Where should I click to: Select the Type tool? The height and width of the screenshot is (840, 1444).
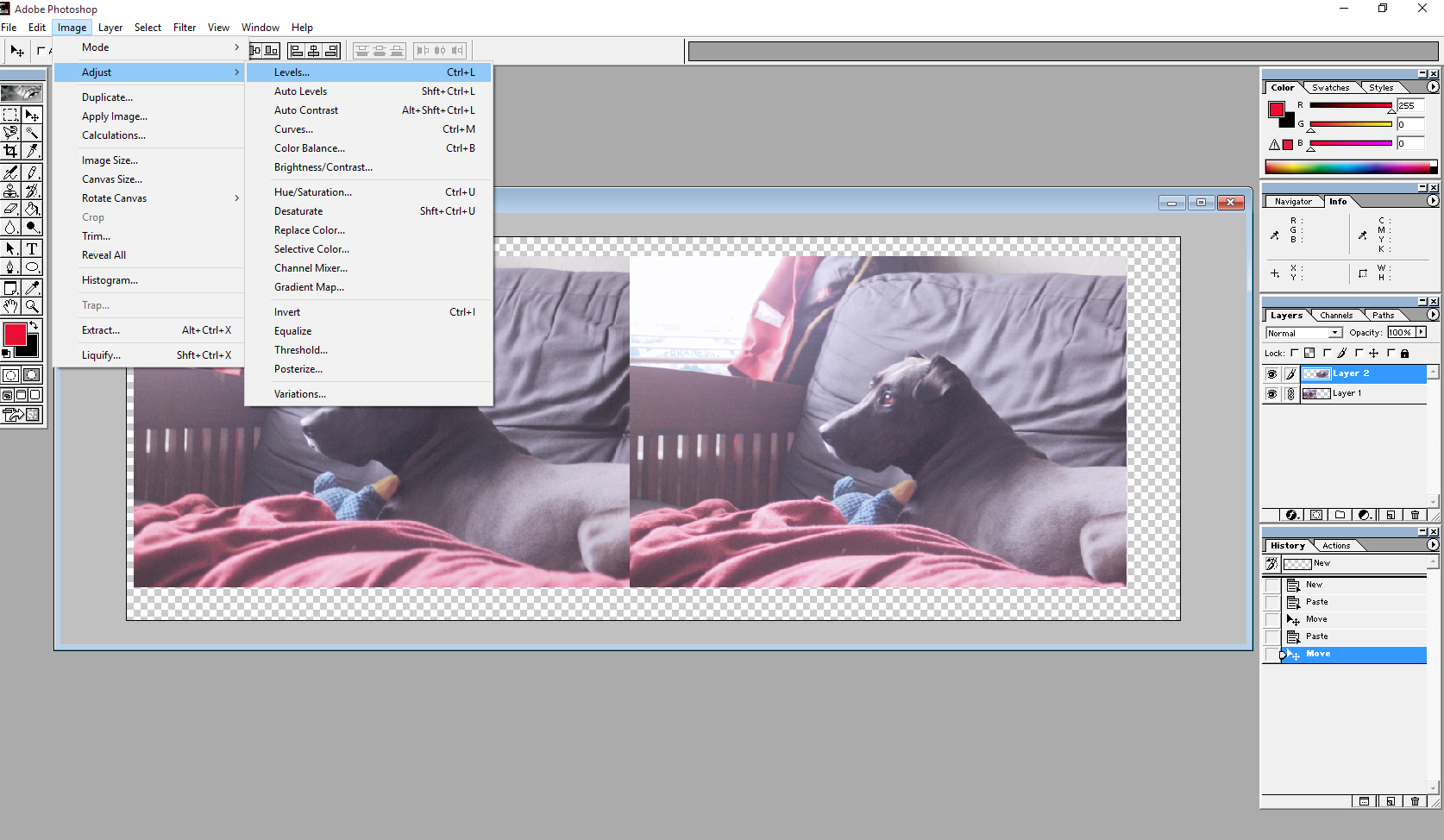click(x=32, y=248)
